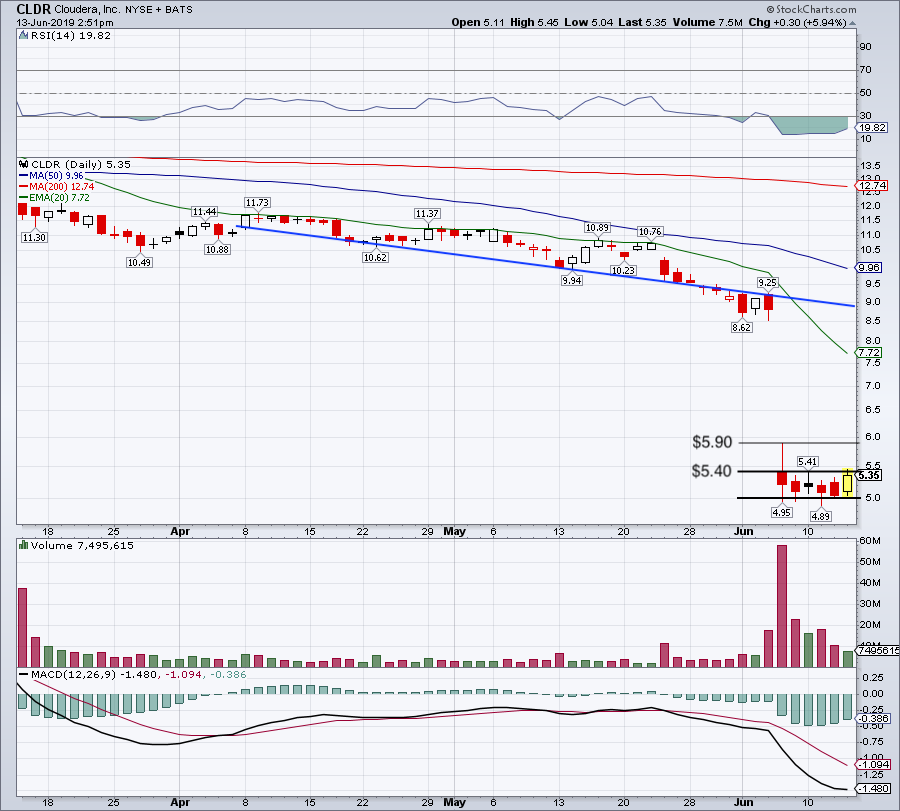Select the MA(200) 12.74 legend entry
This screenshot has height=811, width=900.
(56, 187)
